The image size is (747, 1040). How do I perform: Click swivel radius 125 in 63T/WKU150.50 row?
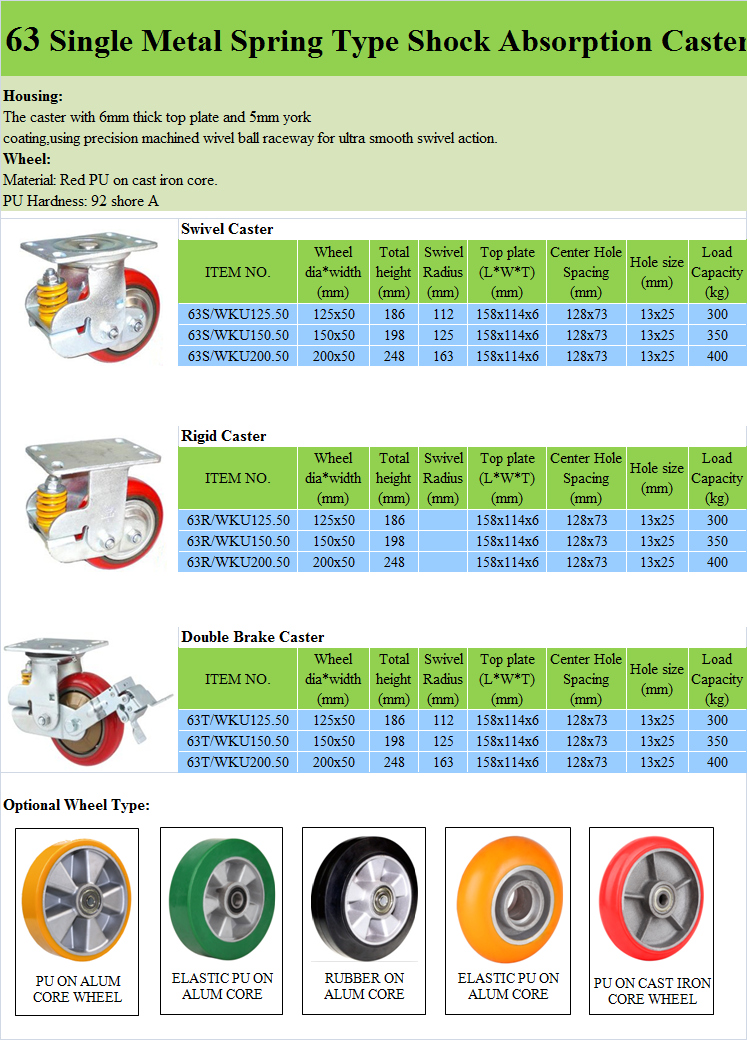443,741
